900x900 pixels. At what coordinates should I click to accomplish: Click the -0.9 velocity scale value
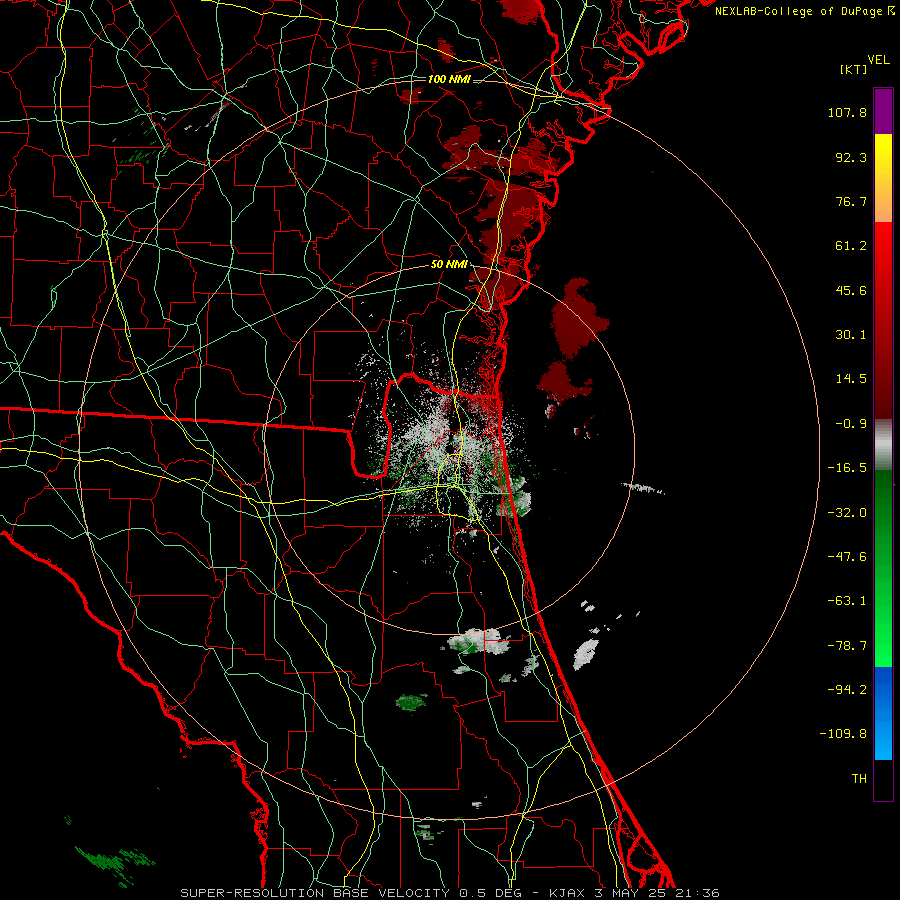click(851, 424)
